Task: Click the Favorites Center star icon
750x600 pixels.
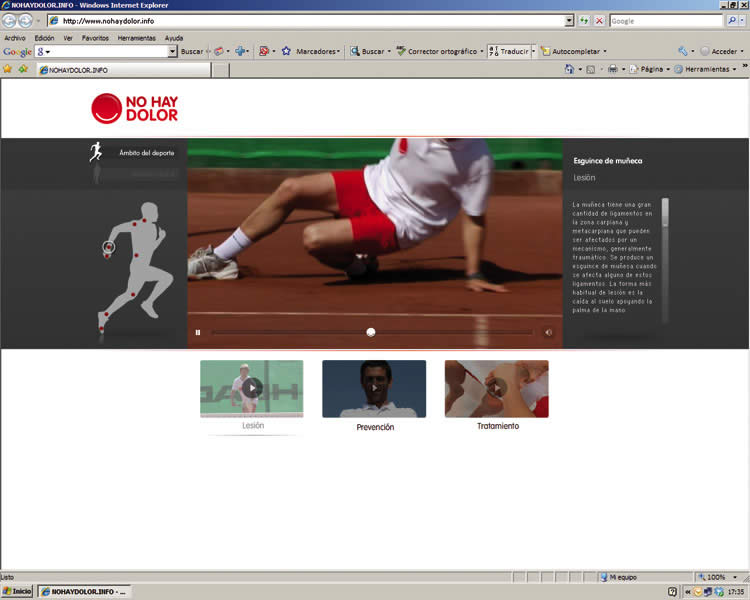Action: pos(7,69)
